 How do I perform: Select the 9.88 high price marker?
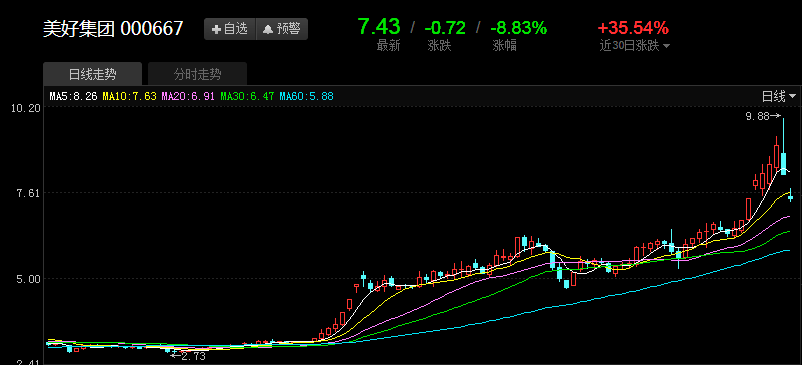[x=763, y=117]
